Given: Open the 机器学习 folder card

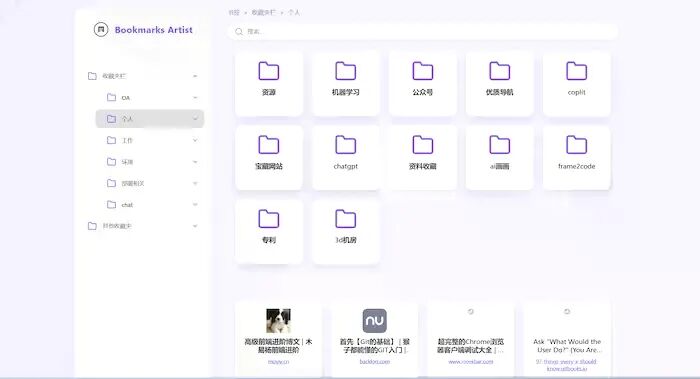Looking at the screenshot, I should 346,83.
